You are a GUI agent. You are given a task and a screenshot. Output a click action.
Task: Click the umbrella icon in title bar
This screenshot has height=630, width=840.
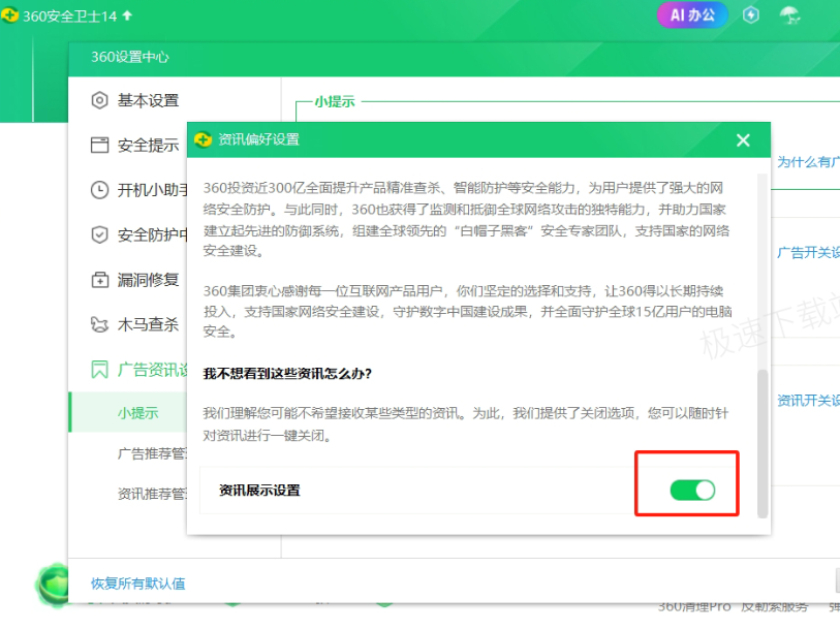790,15
